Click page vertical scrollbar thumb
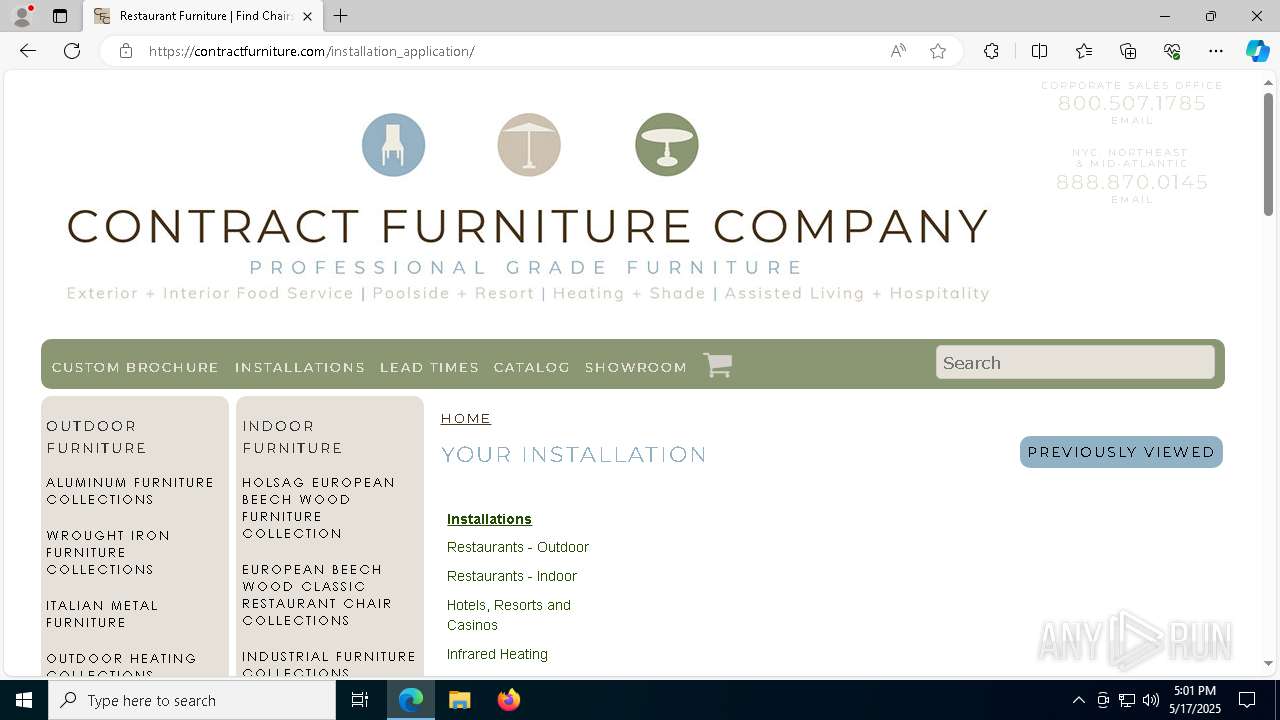Viewport: 1280px width, 720px height. pos(1268,154)
